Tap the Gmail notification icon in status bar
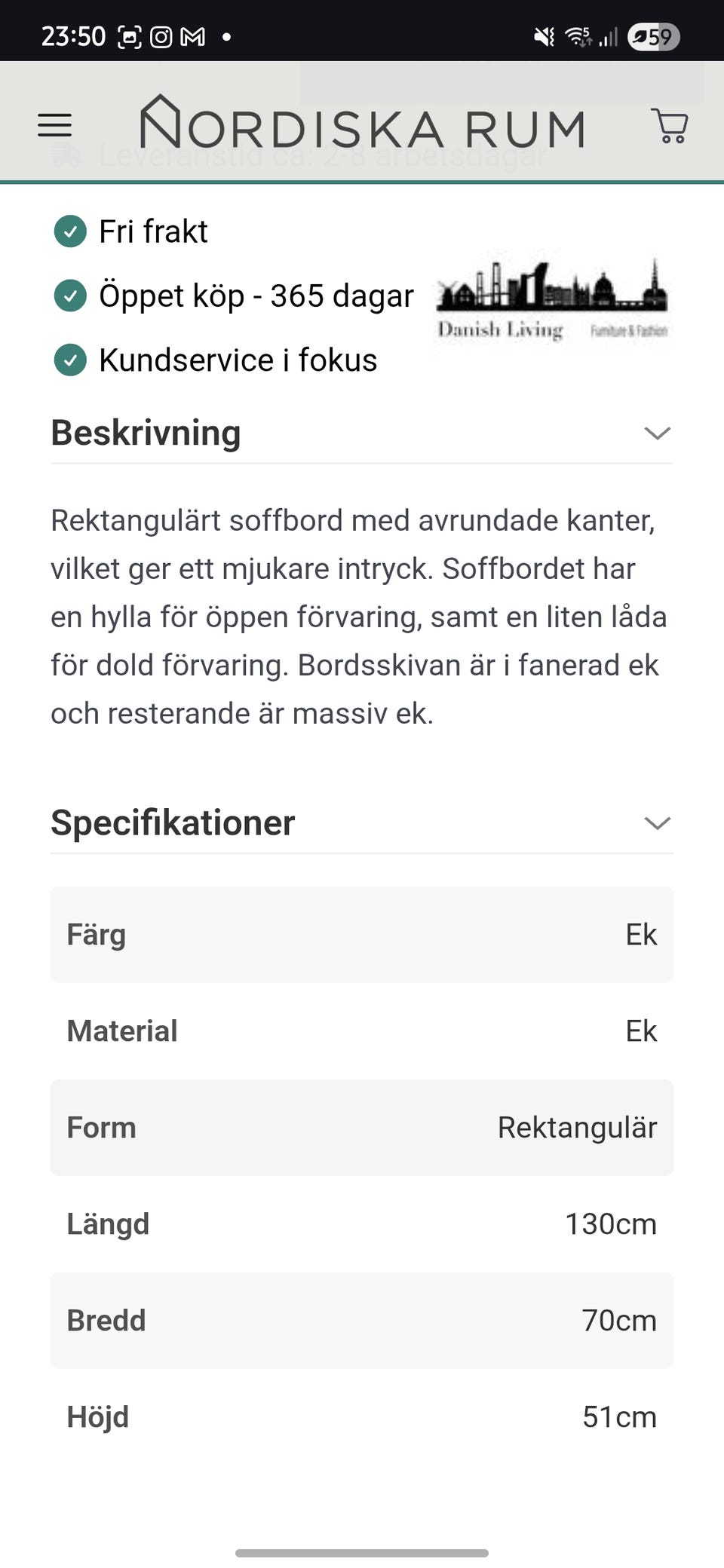 pos(193,36)
